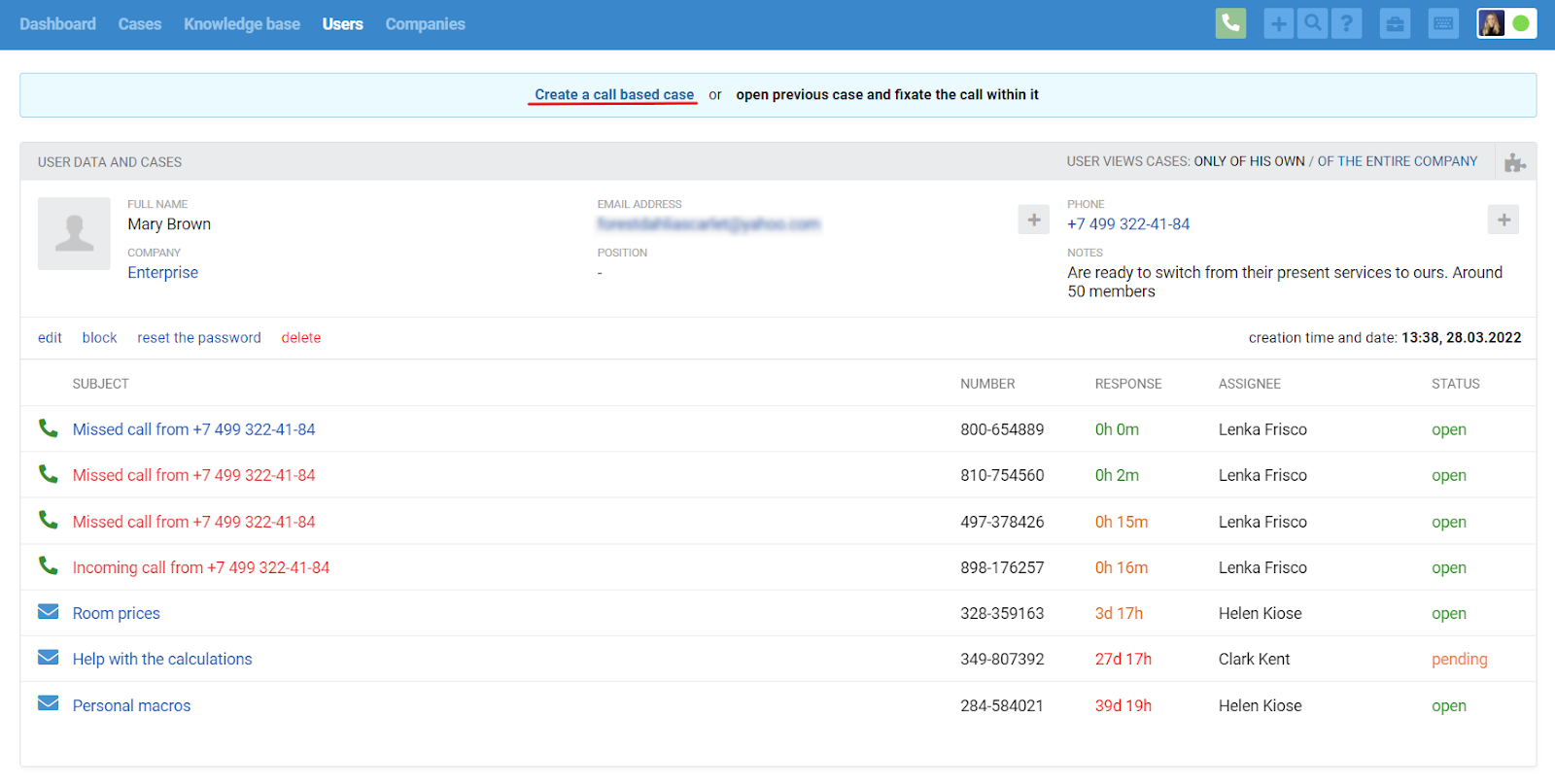Click envelope icon of Room prices case
This screenshot has width=1555, height=784.
pyautogui.click(x=48, y=611)
